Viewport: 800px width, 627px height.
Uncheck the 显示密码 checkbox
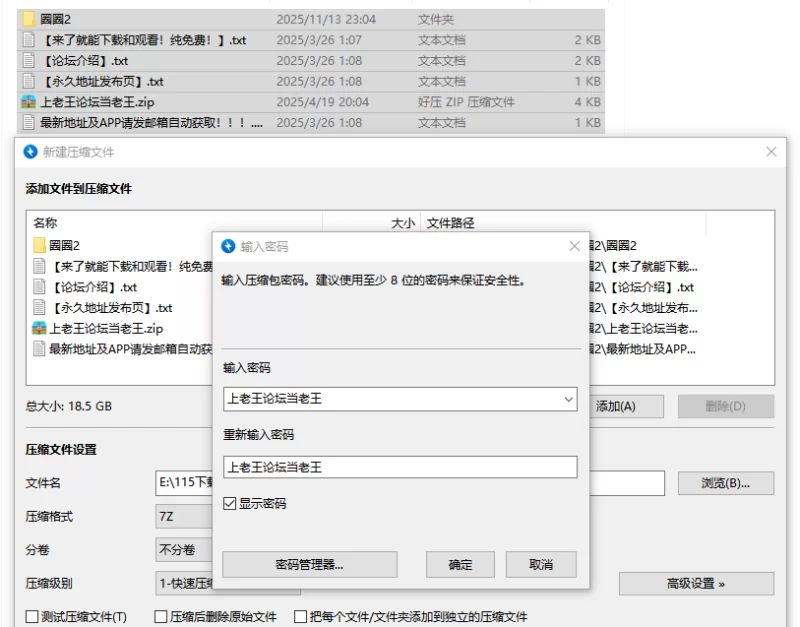pyautogui.click(x=231, y=504)
